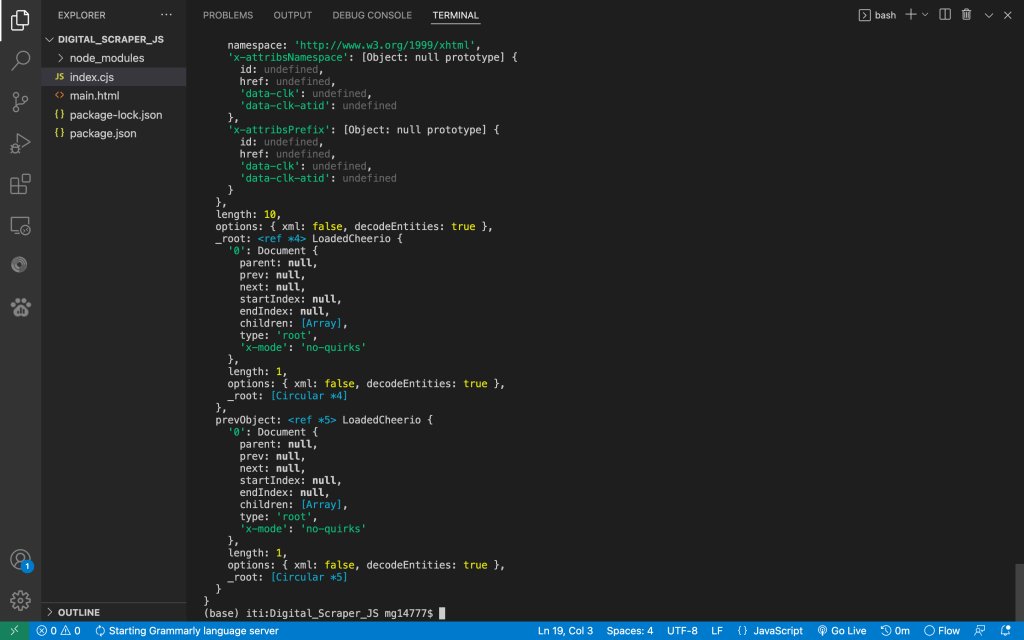Switch to the PROBLEMS tab
Viewport: 1024px width, 640px height.
point(228,15)
